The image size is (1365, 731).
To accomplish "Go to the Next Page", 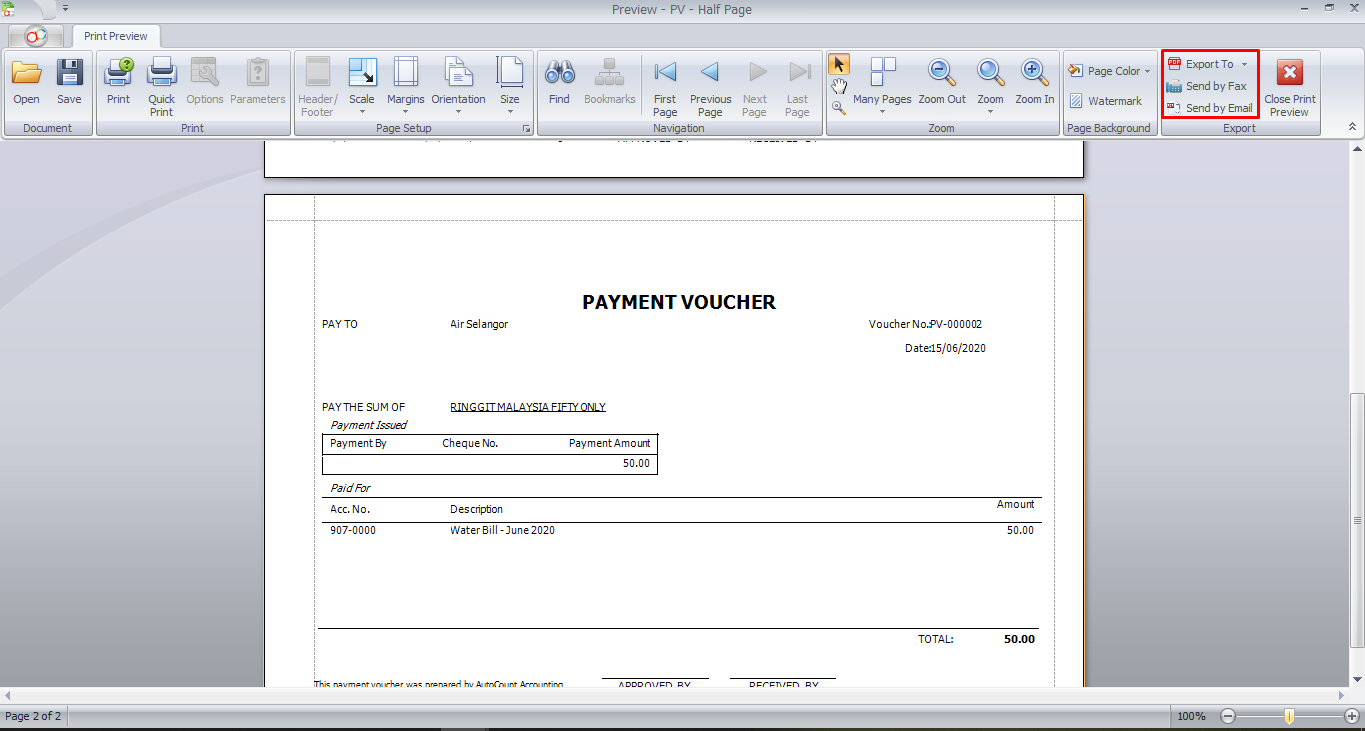I will [756, 88].
